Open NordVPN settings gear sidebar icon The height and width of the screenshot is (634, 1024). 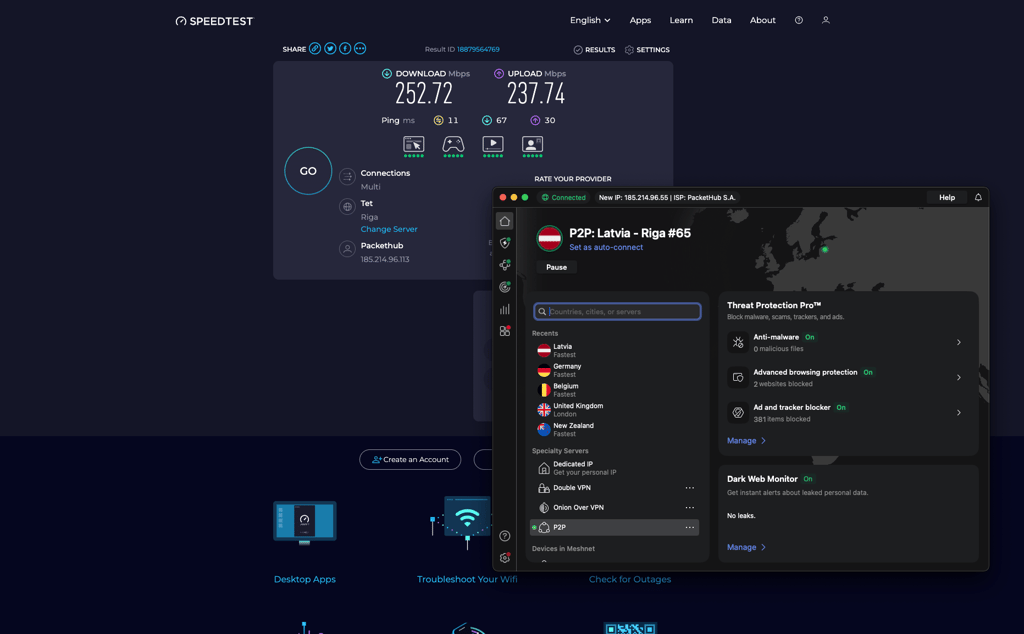point(505,558)
